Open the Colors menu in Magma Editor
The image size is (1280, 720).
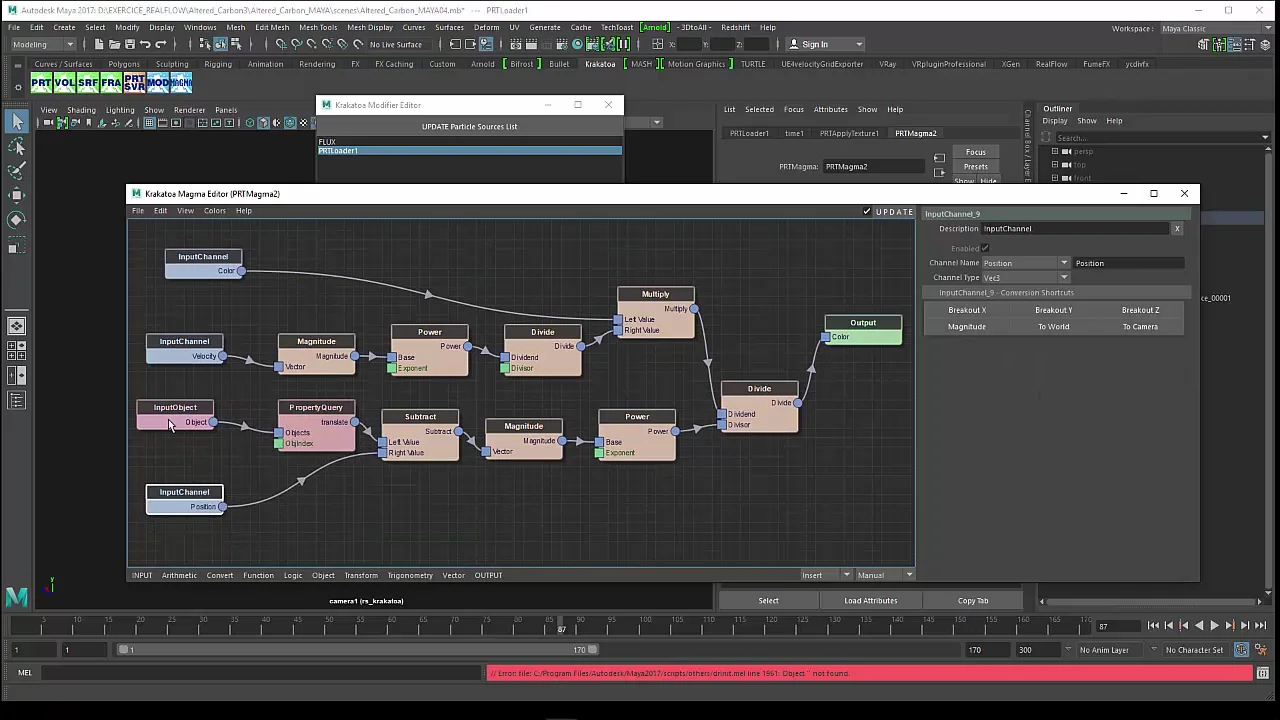coord(215,211)
